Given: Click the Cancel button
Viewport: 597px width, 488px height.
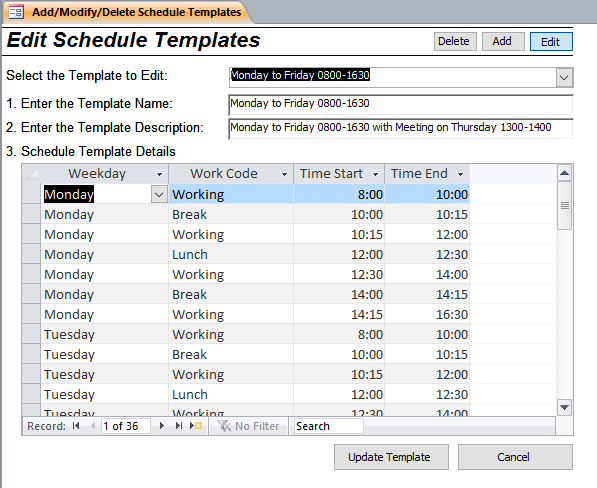Looking at the screenshot, I should coord(515,457).
